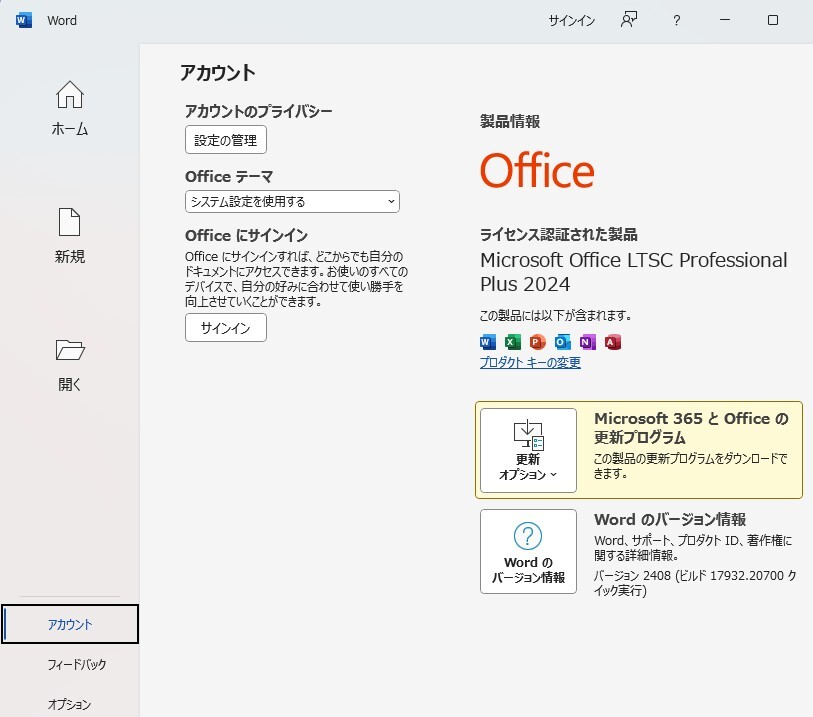Viewport: 813px width, 717px height.
Task: Click the サインイン button under Office sign-in
Action: tap(226, 327)
